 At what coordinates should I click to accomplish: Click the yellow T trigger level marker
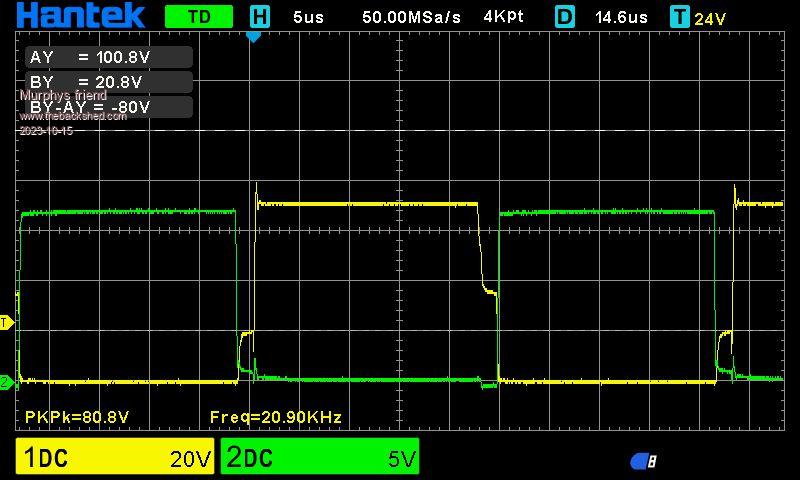(5, 322)
